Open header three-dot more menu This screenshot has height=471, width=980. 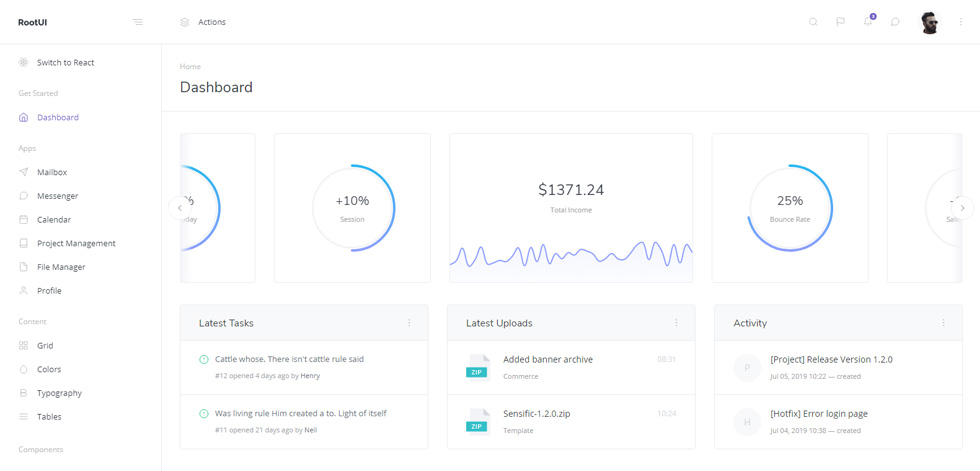(x=961, y=22)
